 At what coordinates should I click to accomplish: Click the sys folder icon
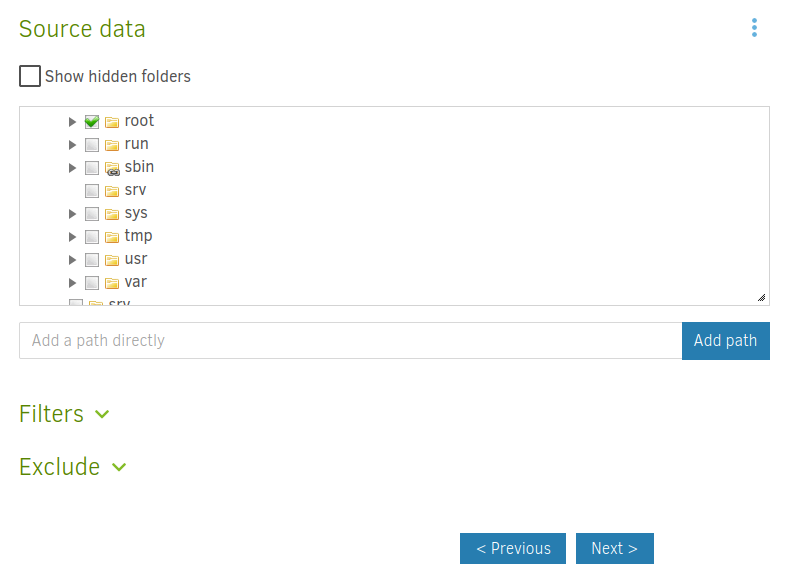[112, 214]
